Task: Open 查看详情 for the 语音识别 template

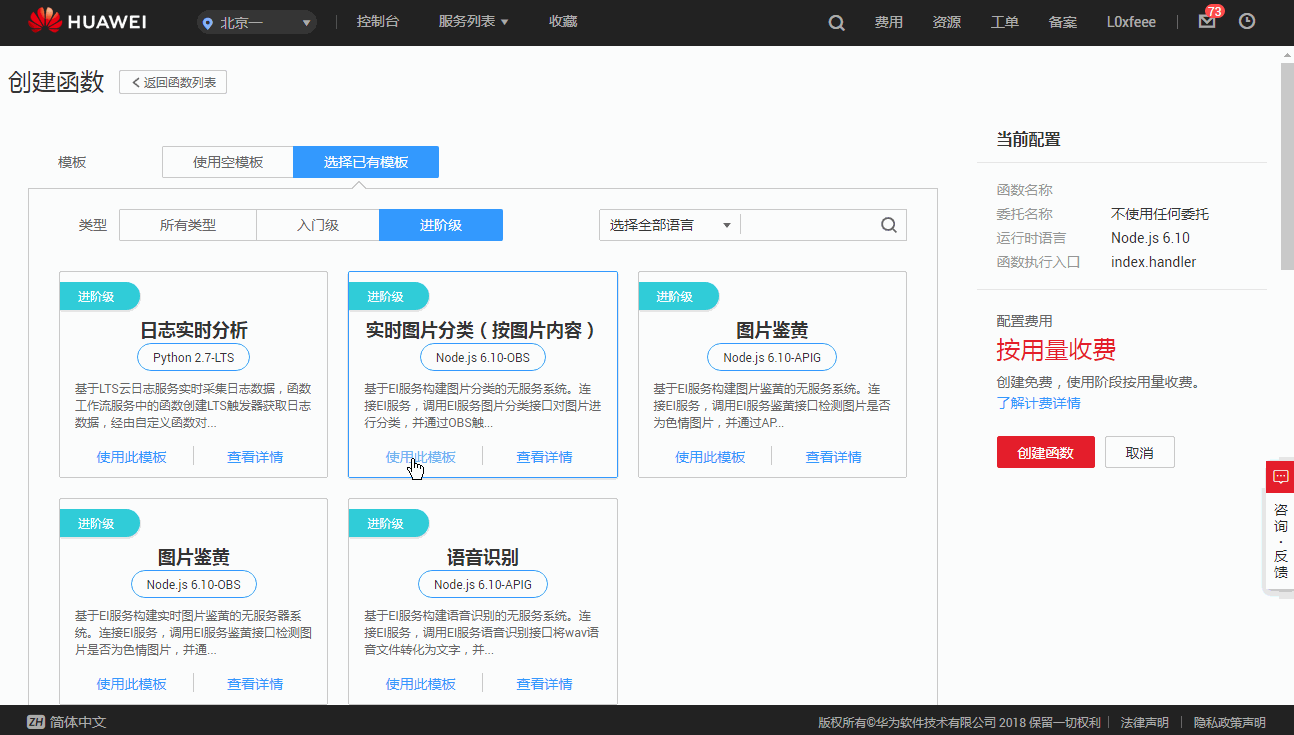Action: 544,684
